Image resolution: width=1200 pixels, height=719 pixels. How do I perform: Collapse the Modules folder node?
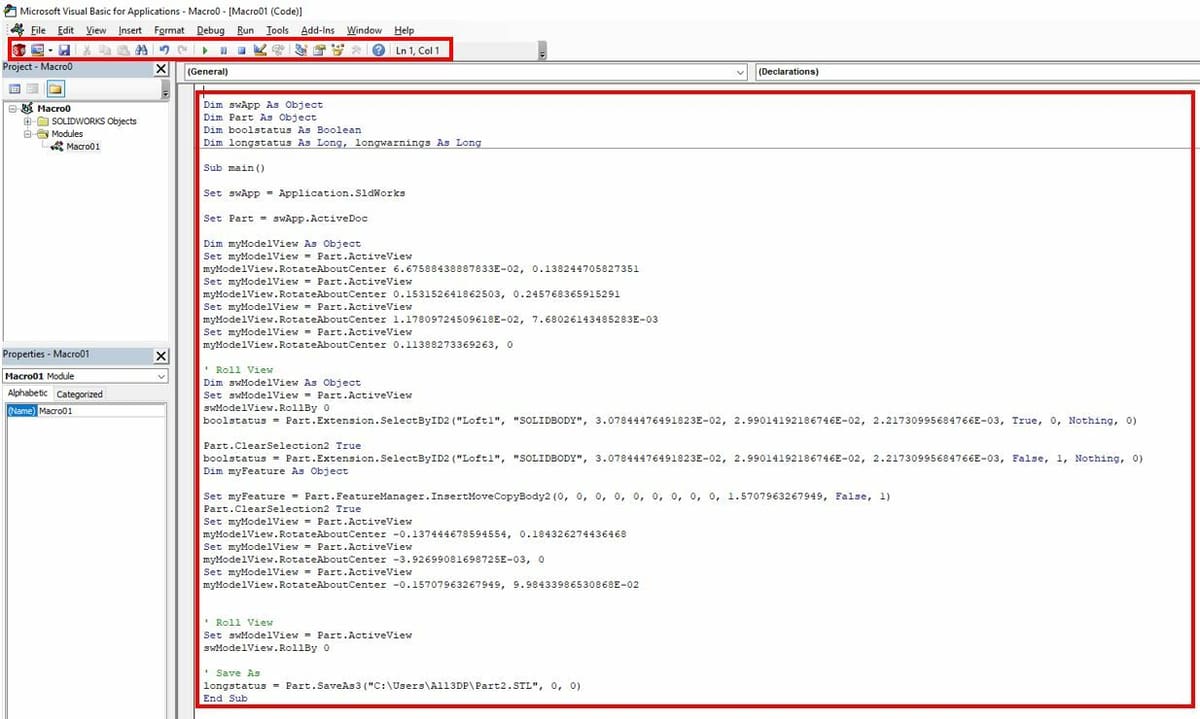28,134
